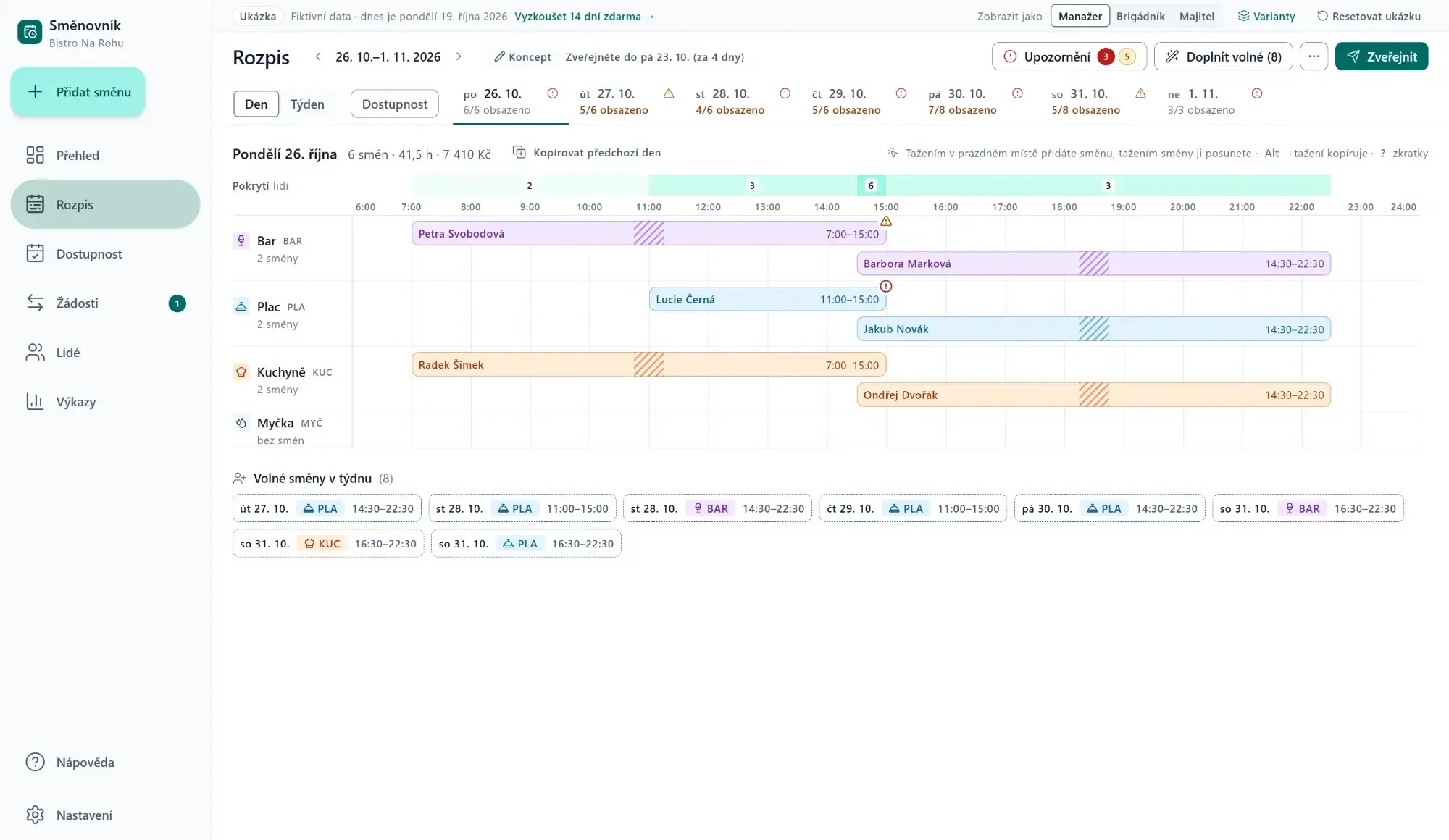
Task: Click the Zveřejnit publish button
Action: (x=1382, y=56)
